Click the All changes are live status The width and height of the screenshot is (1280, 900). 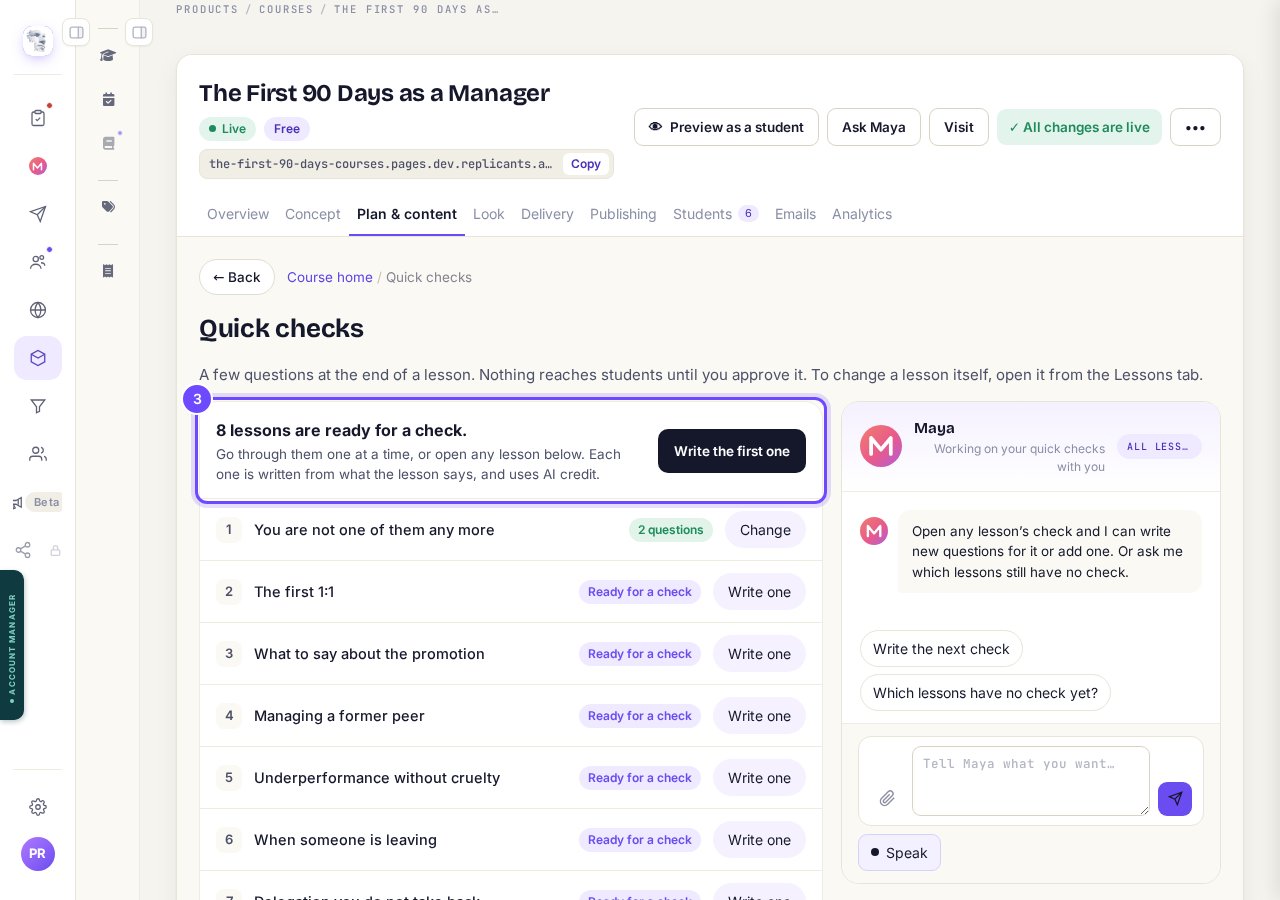click(1079, 127)
